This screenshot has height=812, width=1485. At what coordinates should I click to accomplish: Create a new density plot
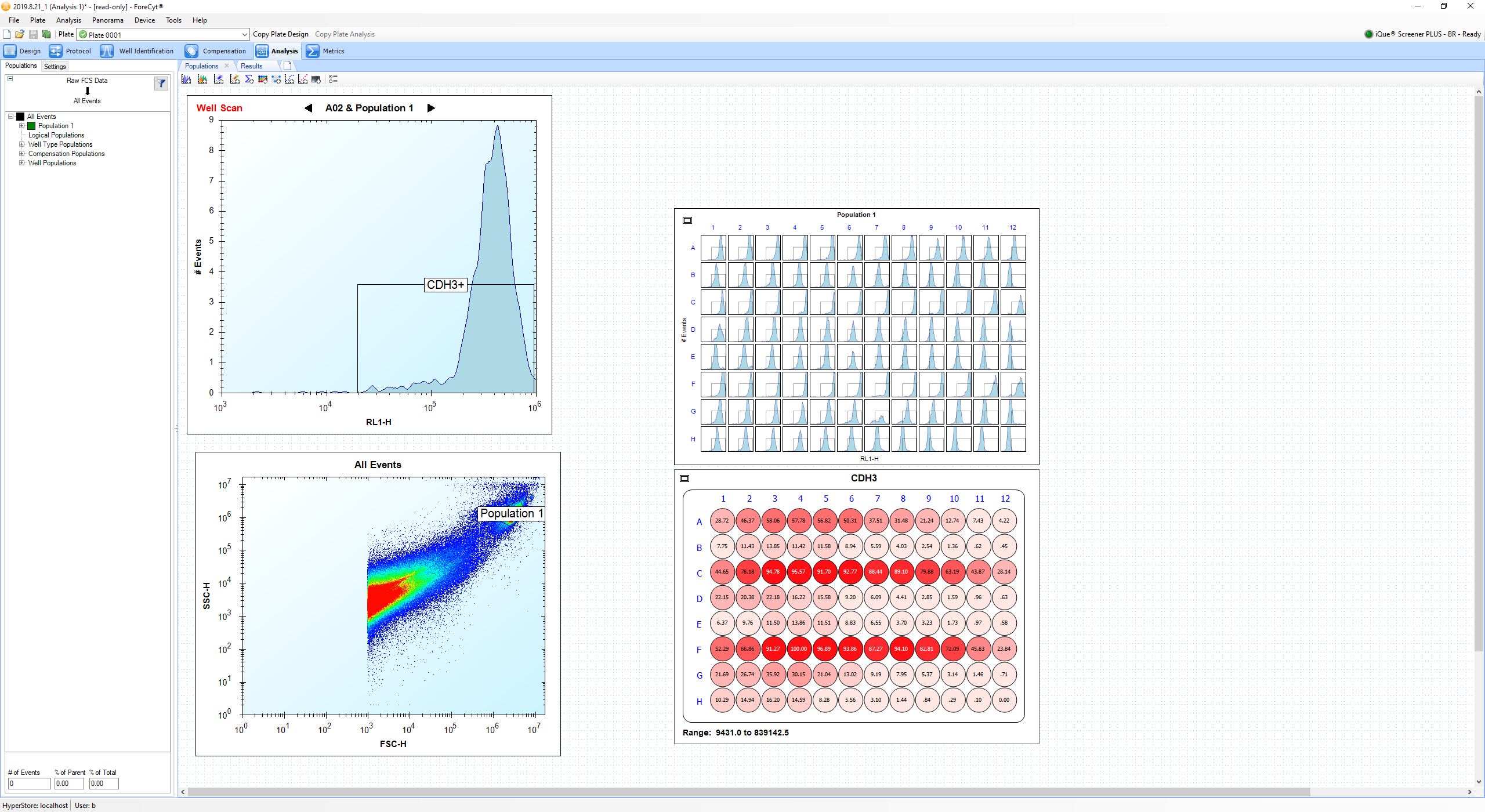click(x=234, y=79)
